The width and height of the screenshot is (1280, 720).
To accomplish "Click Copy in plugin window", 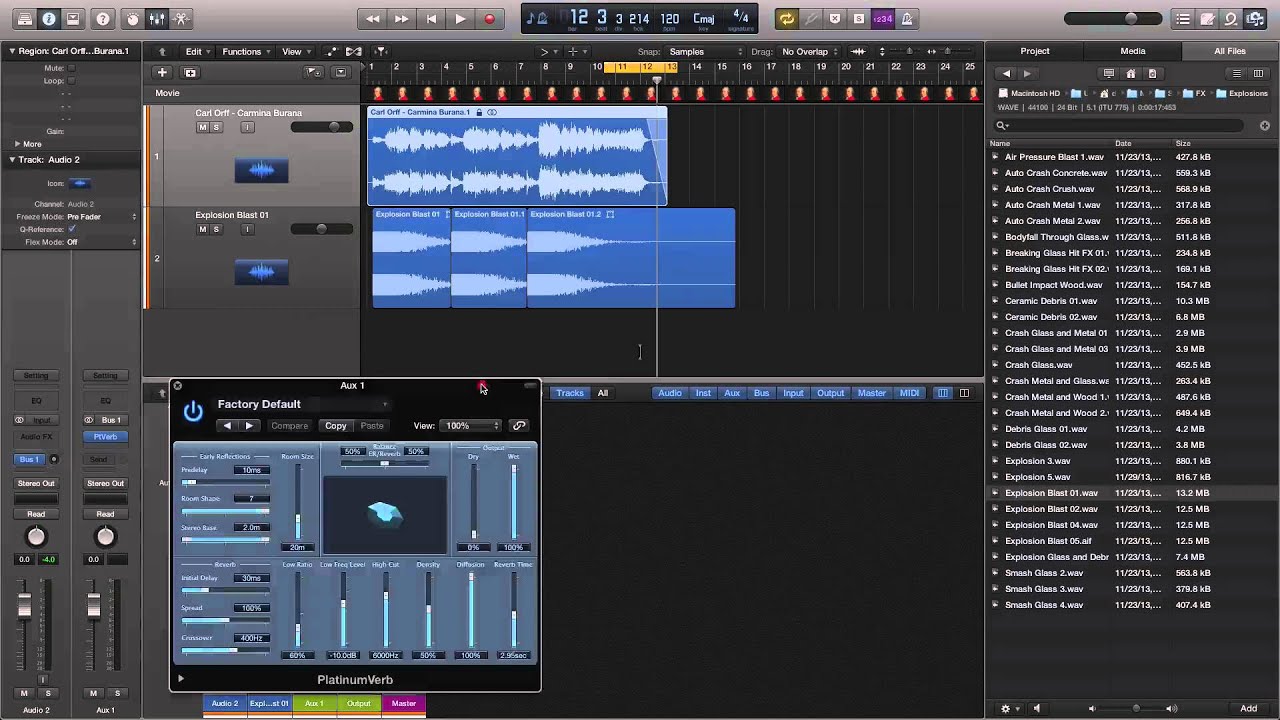I will click(x=335, y=426).
